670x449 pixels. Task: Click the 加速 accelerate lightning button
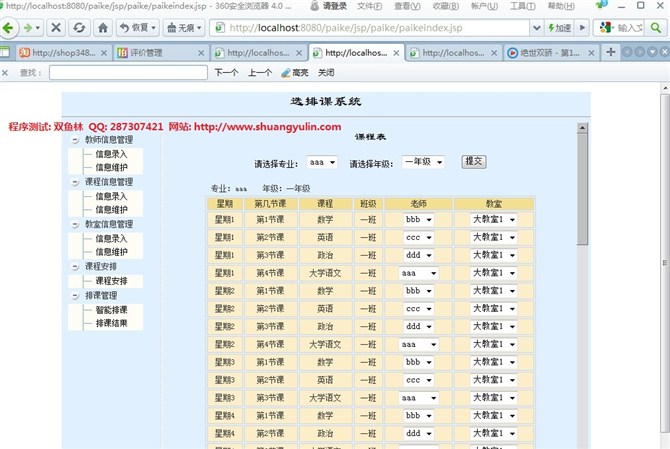pyautogui.click(x=559, y=28)
